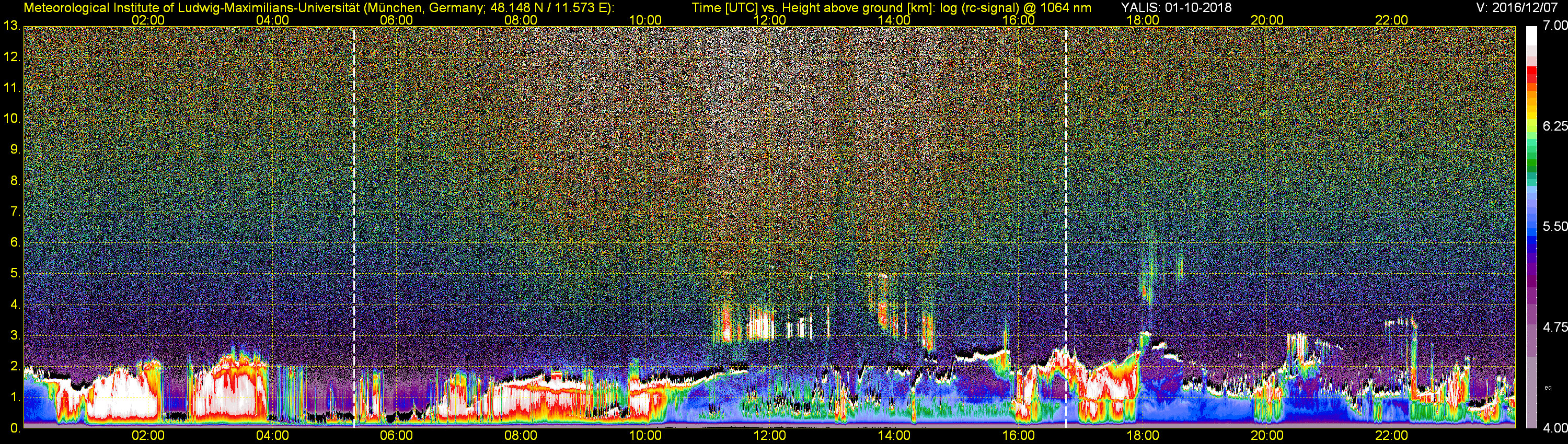Click the 22:00 label on the bottom time axis

(1391, 436)
